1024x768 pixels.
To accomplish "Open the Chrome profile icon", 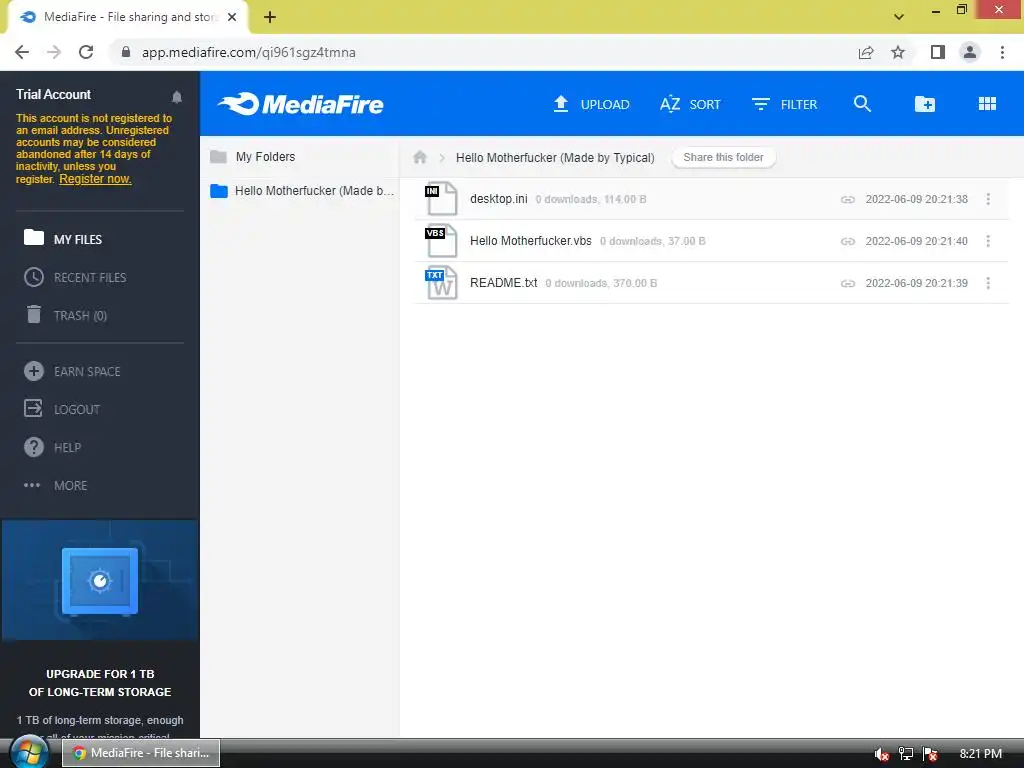I will tap(970, 52).
